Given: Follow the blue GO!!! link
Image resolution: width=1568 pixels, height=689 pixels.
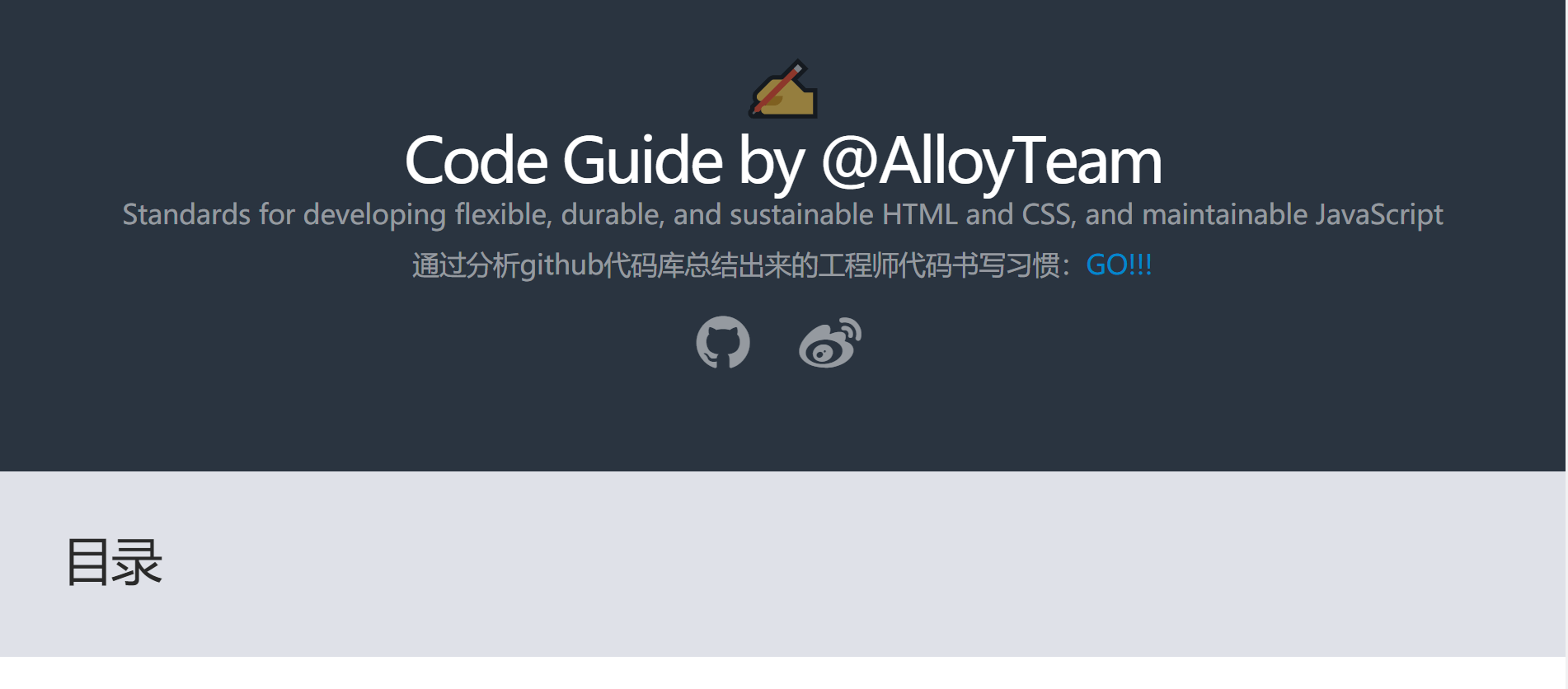Looking at the screenshot, I should (x=1119, y=265).
